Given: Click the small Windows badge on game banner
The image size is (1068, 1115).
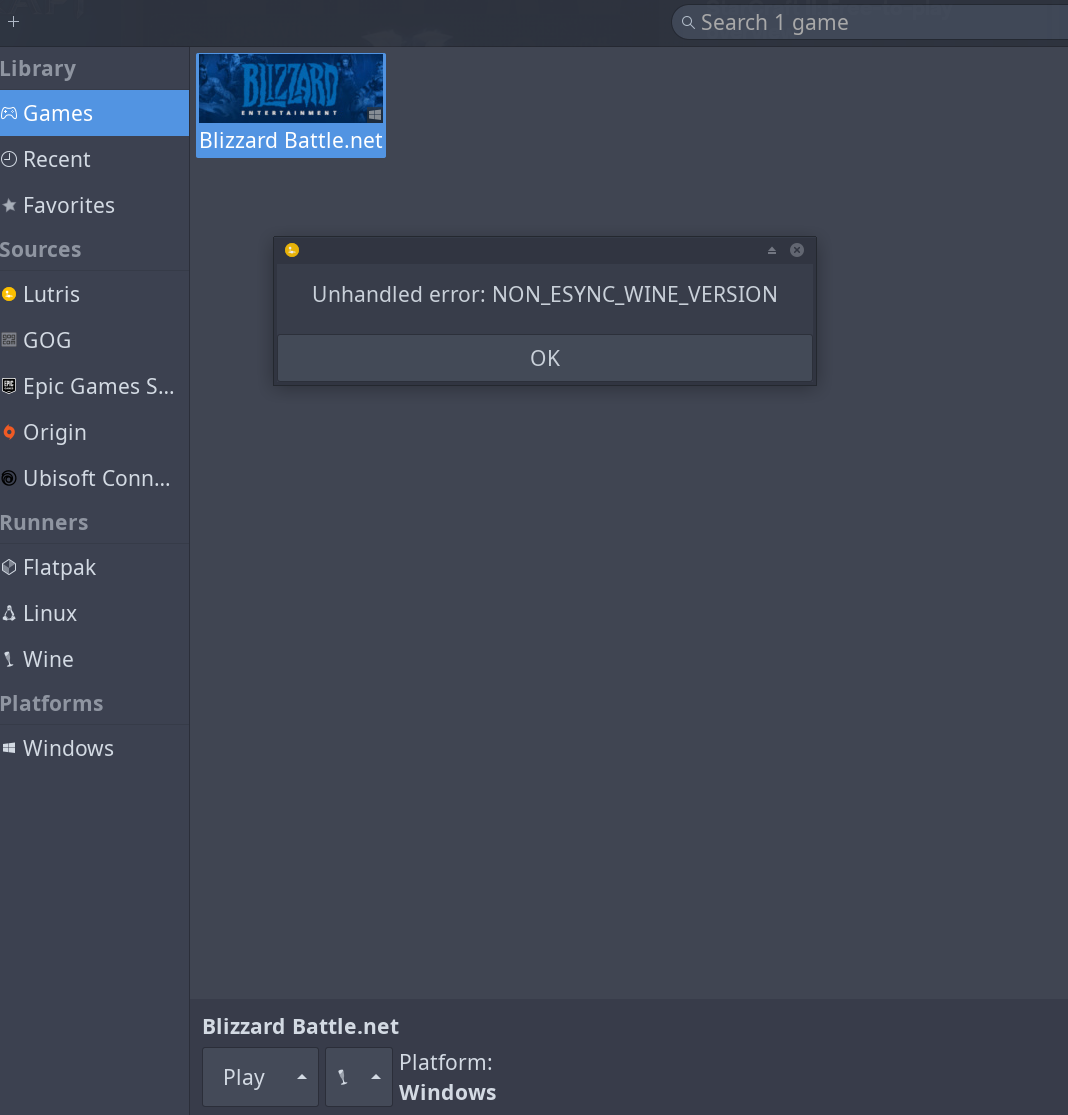Looking at the screenshot, I should coord(375,115).
